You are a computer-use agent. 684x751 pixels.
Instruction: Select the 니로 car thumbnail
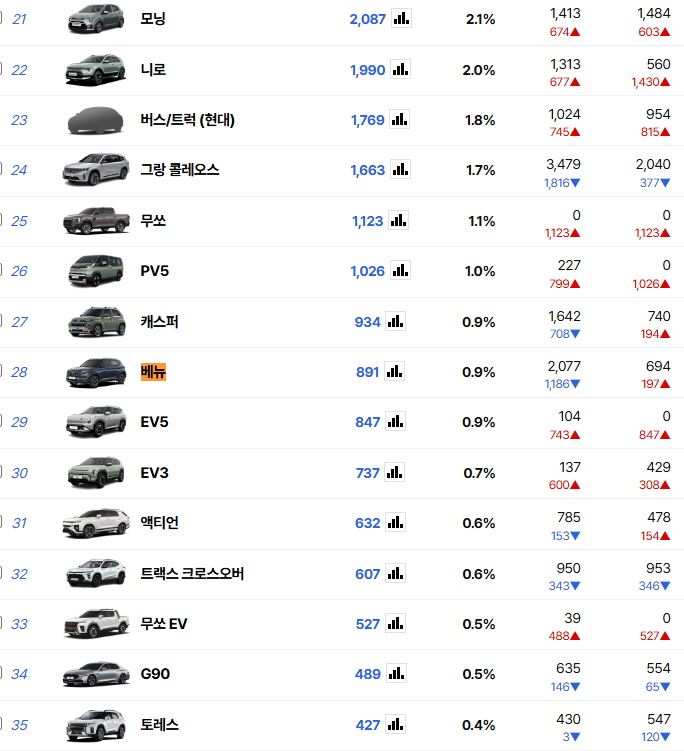pos(96,69)
